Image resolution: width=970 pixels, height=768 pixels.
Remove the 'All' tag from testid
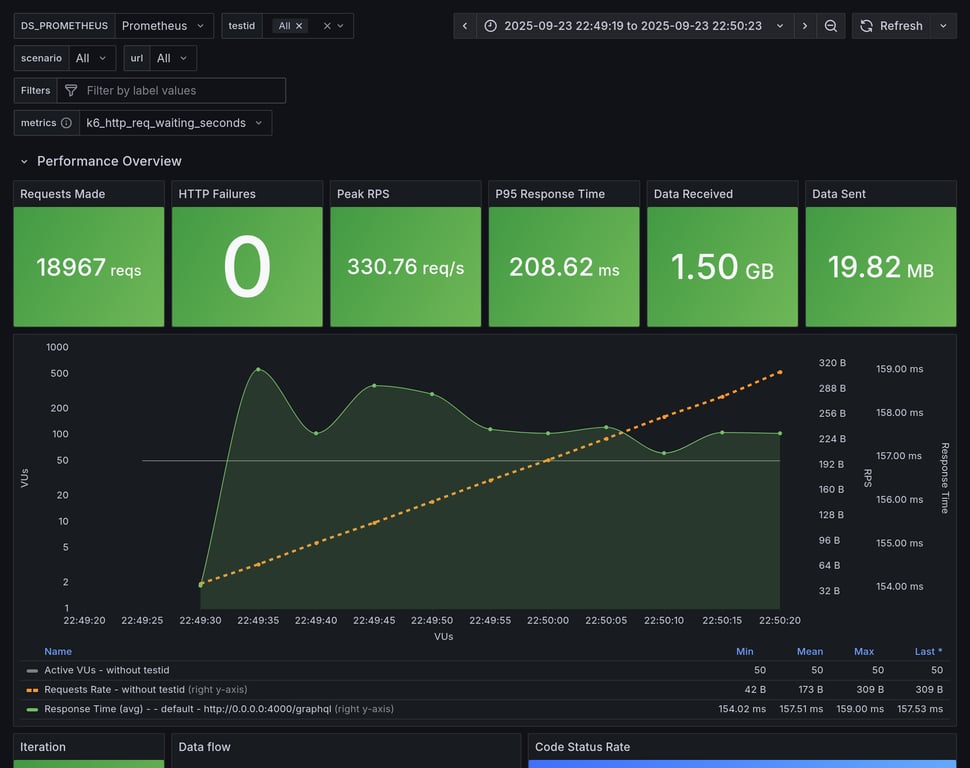pos(299,26)
